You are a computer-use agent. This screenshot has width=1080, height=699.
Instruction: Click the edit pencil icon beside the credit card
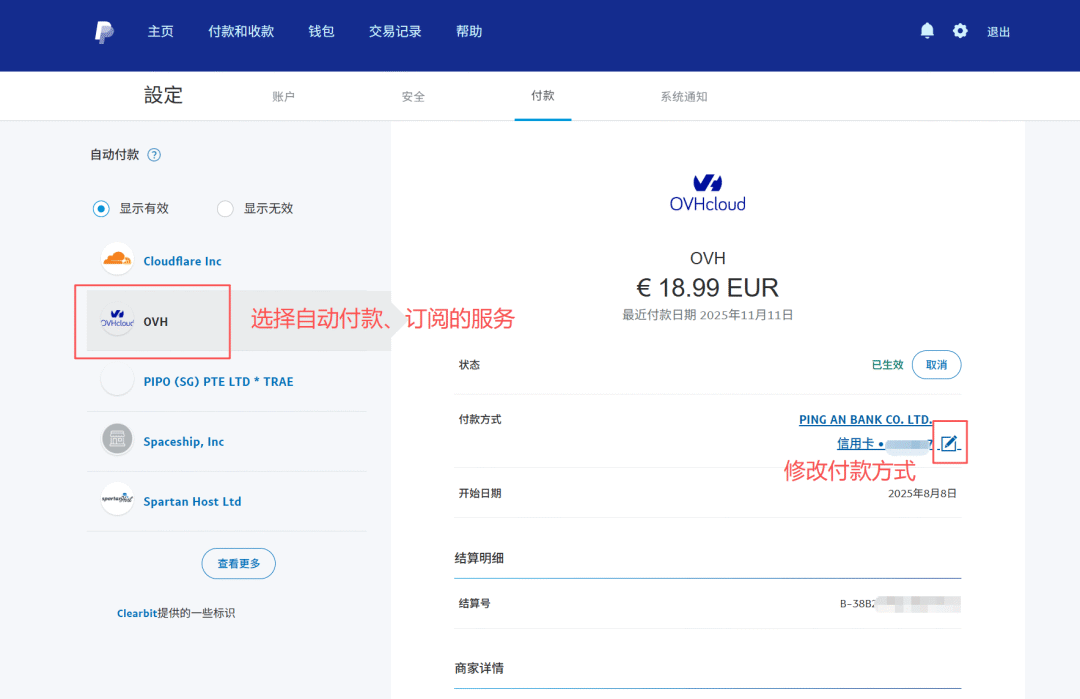(x=948, y=441)
